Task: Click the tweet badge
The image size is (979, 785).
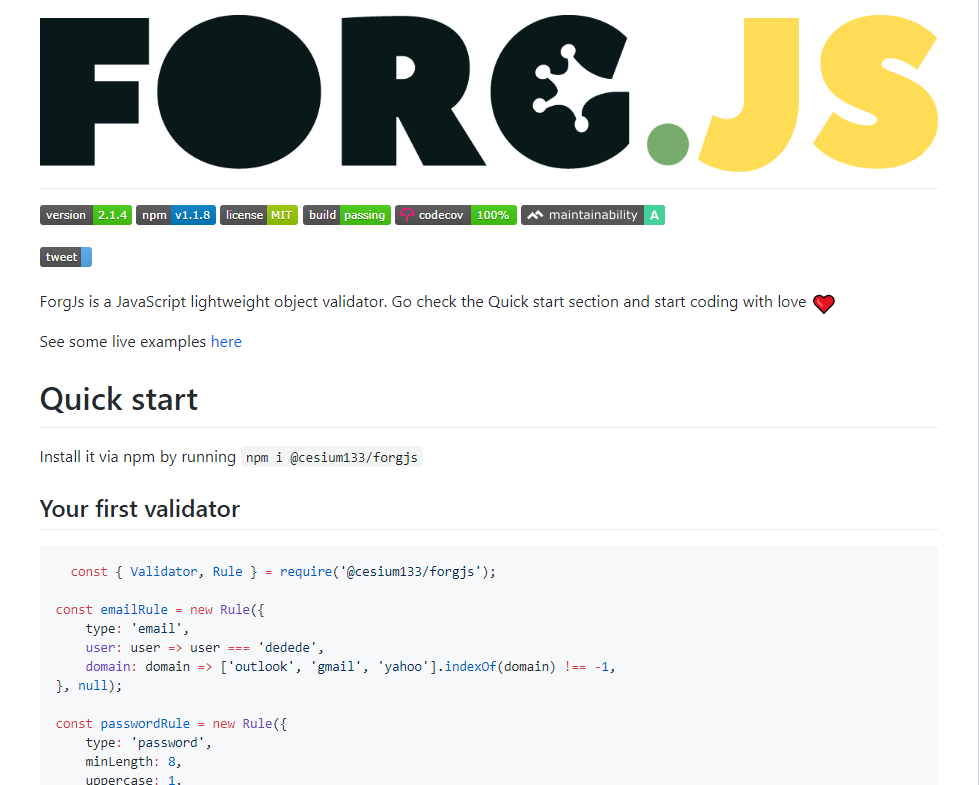Action: (66, 257)
